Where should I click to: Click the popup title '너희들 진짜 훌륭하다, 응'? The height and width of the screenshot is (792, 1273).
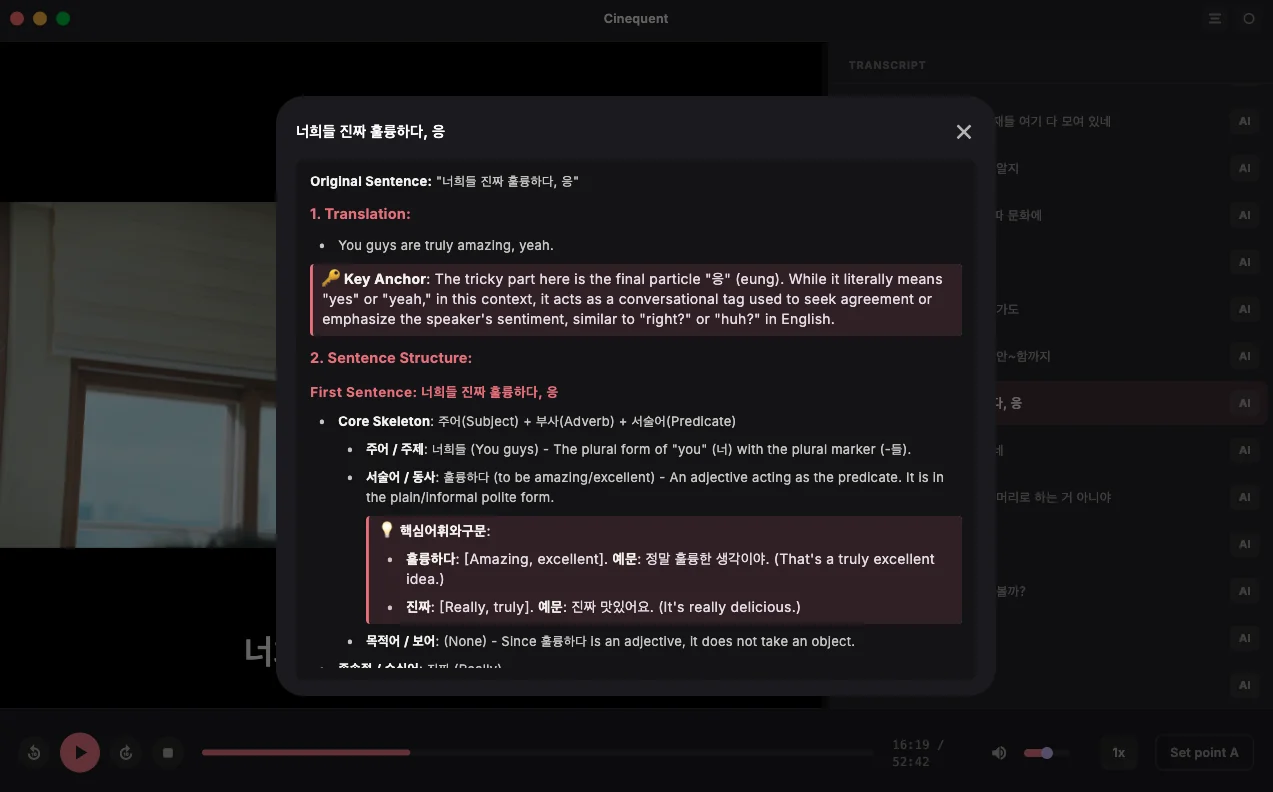370,131
